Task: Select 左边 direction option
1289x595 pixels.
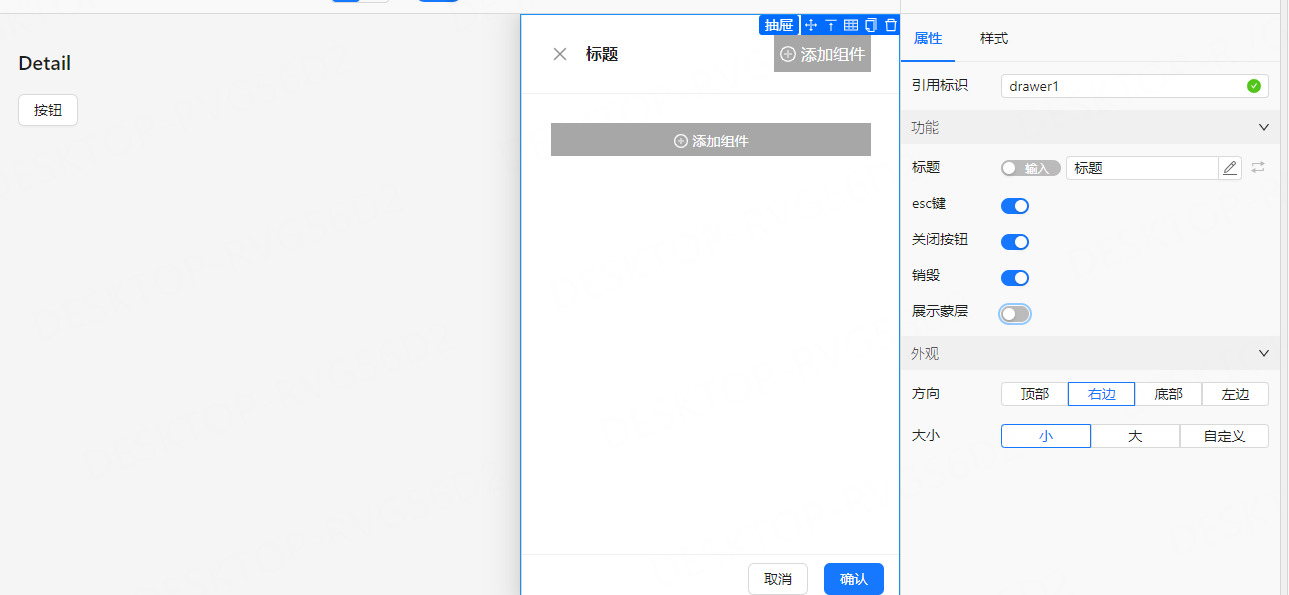Action: coord(1235,394)
